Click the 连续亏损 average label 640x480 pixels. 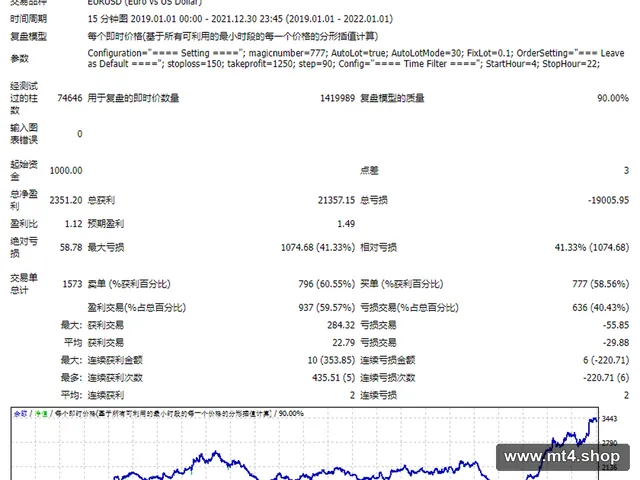378,396
